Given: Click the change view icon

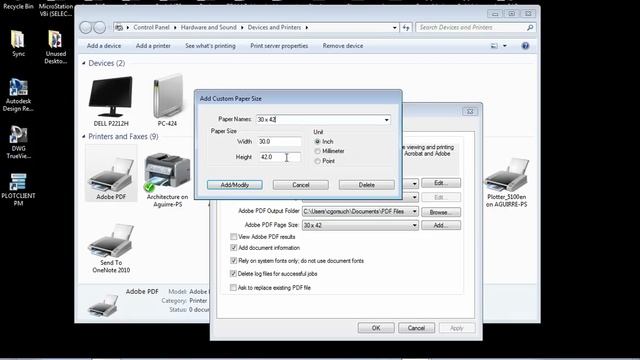Looking at the screenshot, I should (494, 46).
